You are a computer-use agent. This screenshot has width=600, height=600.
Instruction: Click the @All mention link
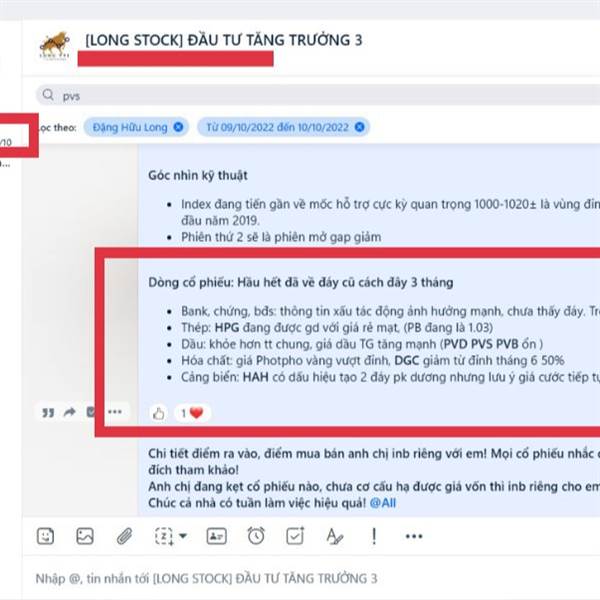383,503
